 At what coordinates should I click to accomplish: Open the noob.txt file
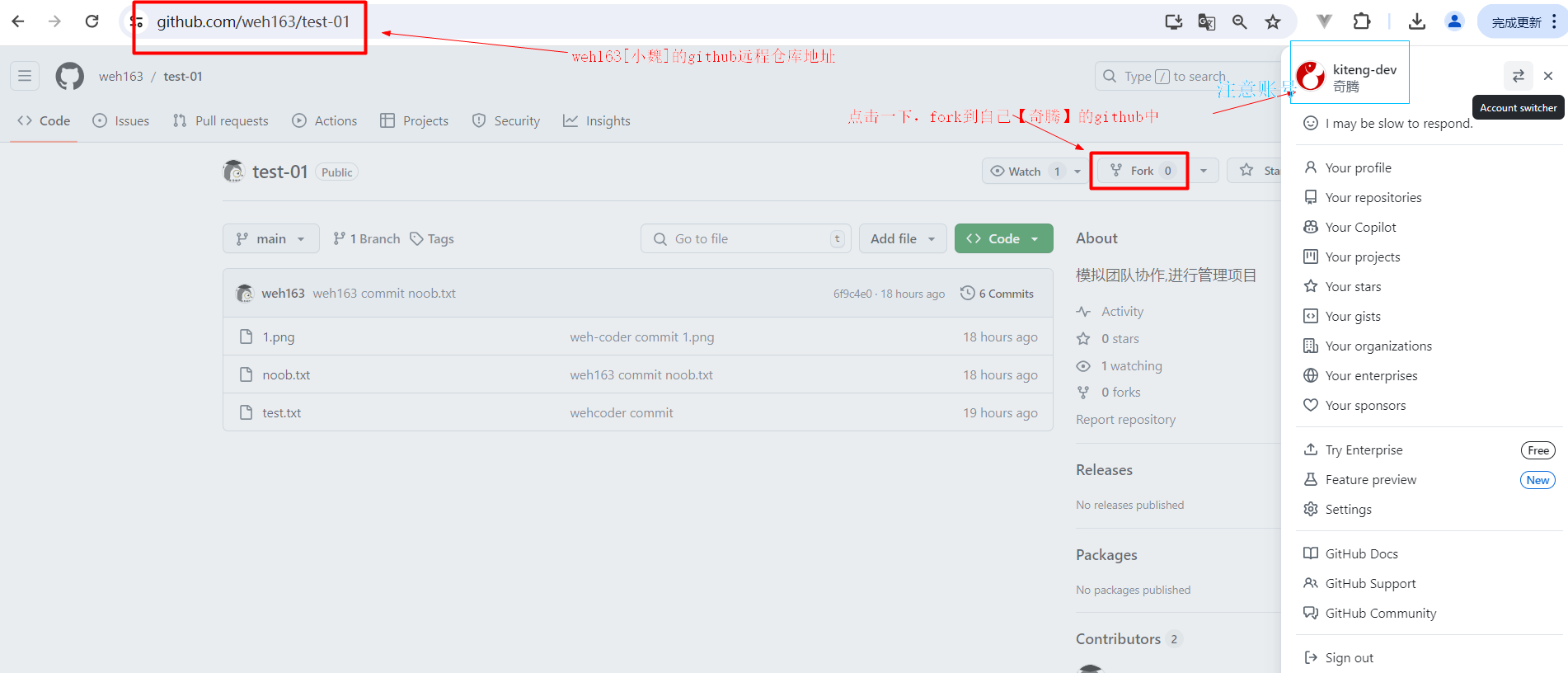pos(286,374)
